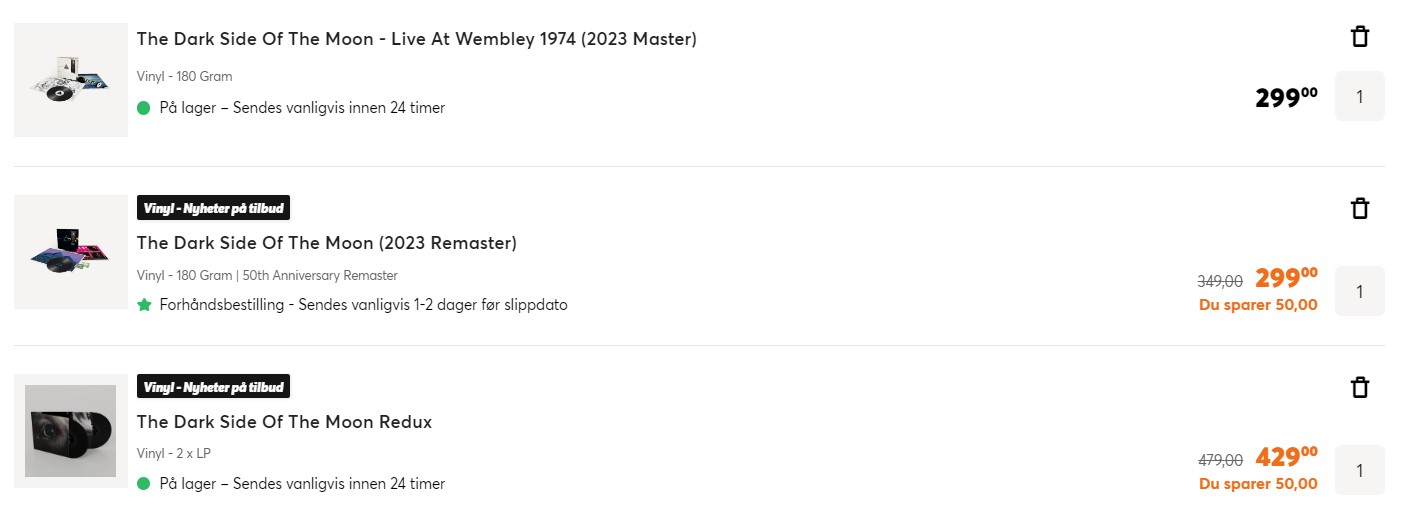
Task: Click the green preorder star icon
Action: point(144,305)
